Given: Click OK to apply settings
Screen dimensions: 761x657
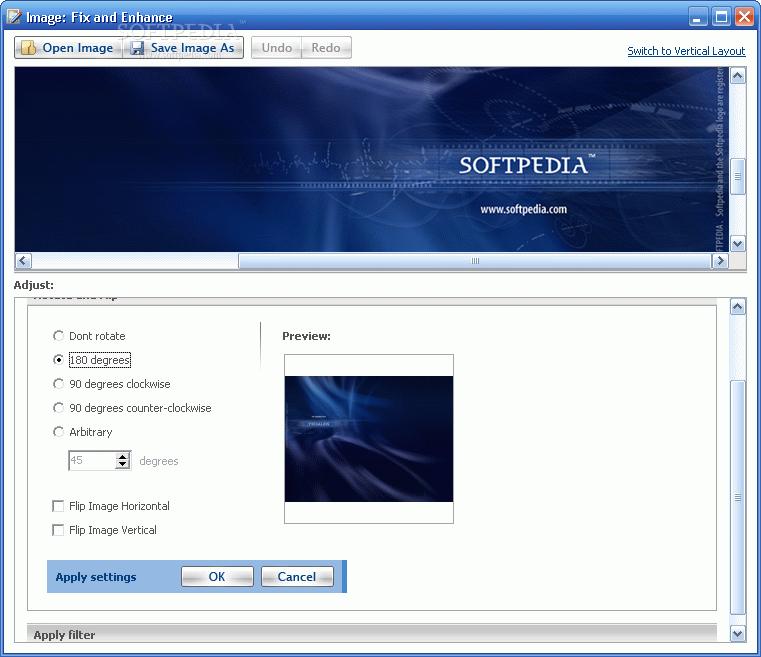Looking at the screenshot, I should [x=217, y=576].
